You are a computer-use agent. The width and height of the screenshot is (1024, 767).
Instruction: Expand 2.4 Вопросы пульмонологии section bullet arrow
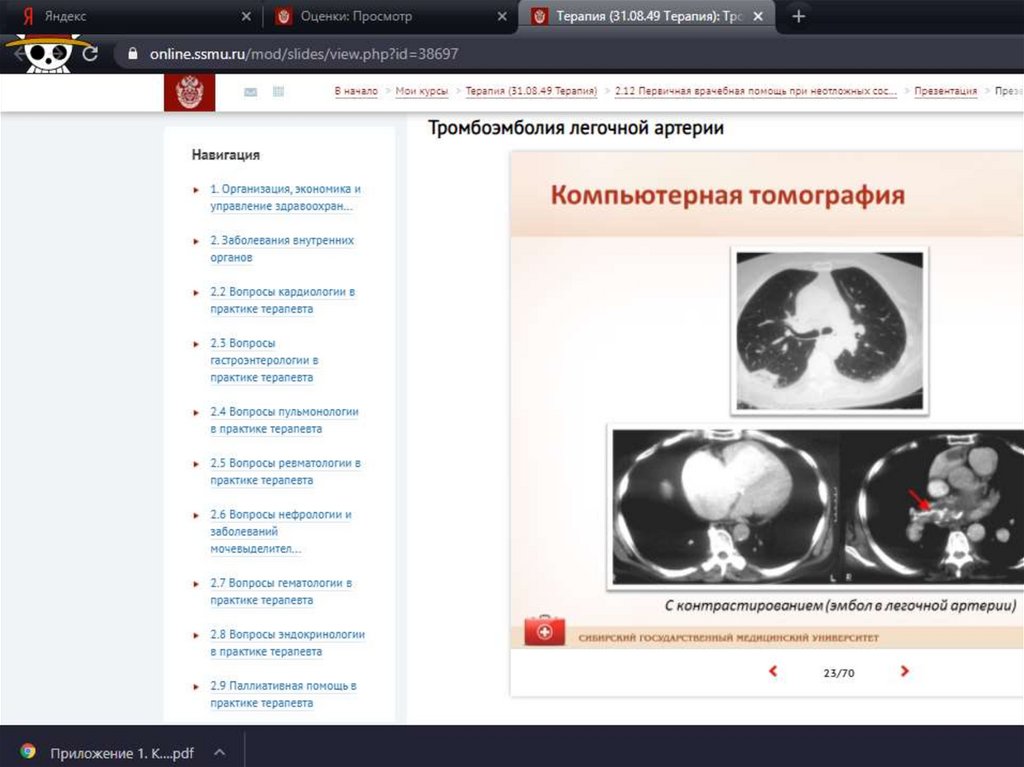tap(197, 413)
